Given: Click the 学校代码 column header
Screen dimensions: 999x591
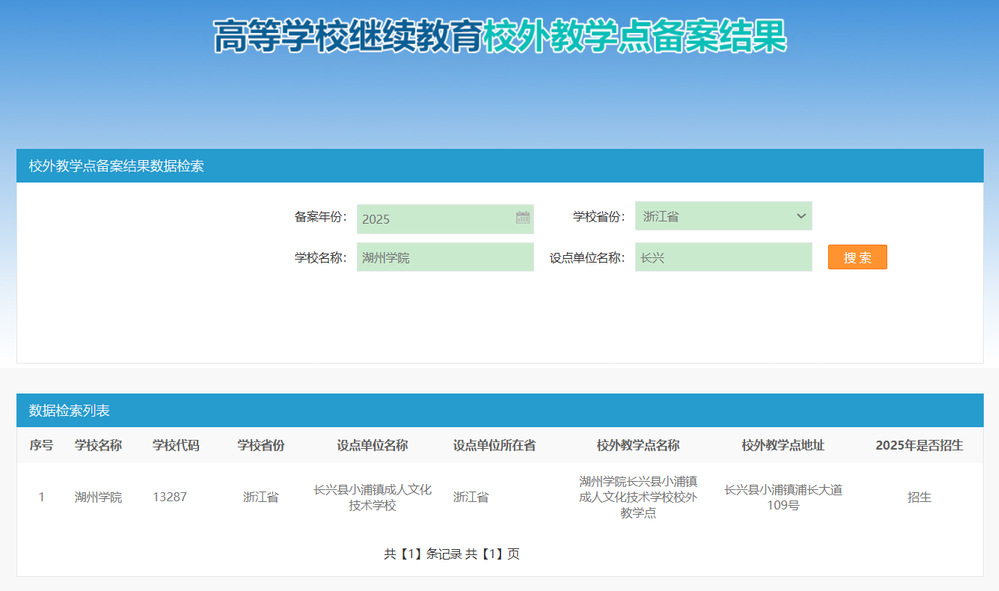Looking at the screenshot, I should coord(175,445).
